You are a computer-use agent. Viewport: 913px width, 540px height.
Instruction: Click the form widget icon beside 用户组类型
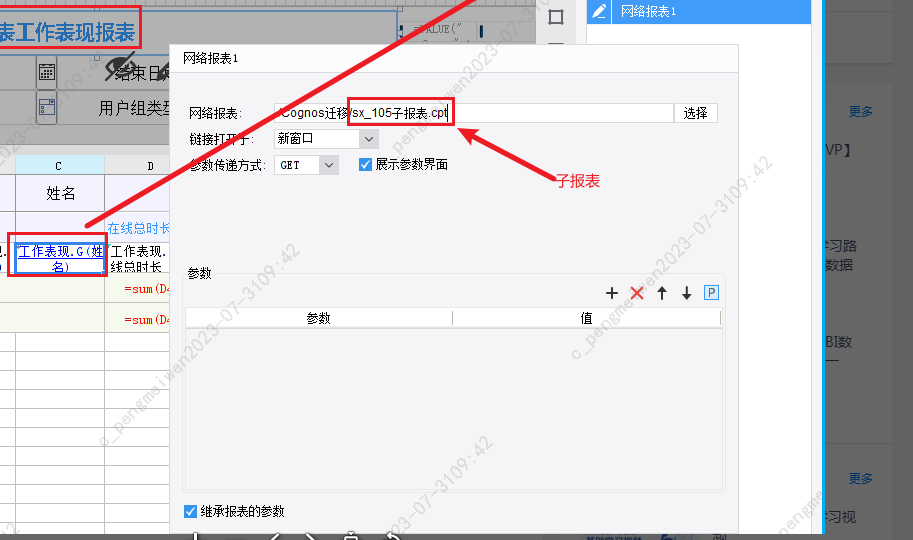[x=47, y=107]
